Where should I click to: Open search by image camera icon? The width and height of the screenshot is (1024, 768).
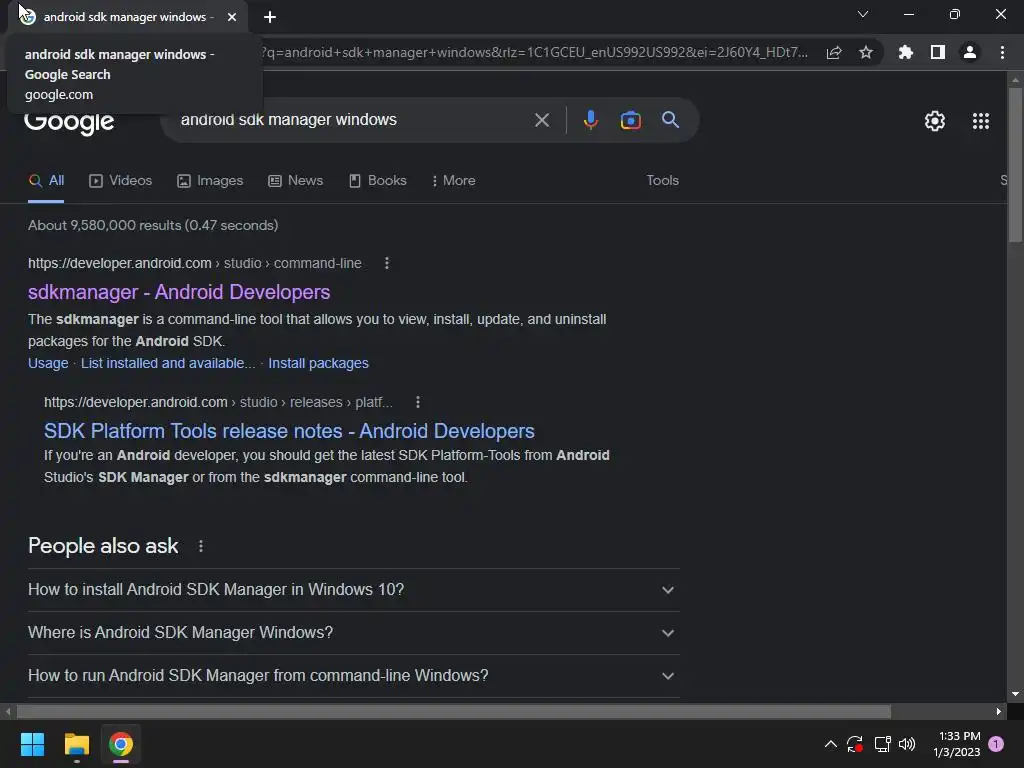tap(630, 120)
